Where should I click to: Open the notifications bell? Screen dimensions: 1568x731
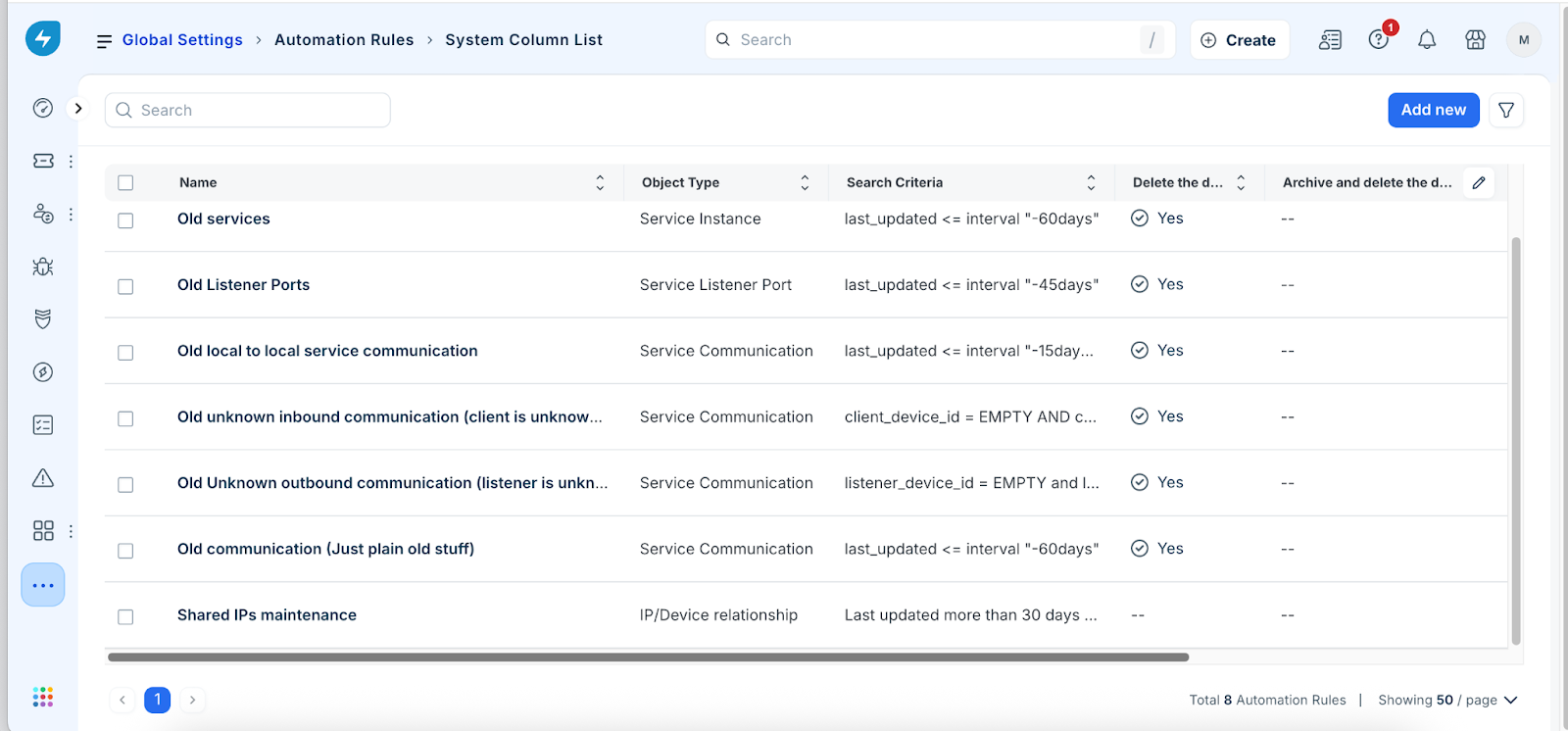[1427, 40]
